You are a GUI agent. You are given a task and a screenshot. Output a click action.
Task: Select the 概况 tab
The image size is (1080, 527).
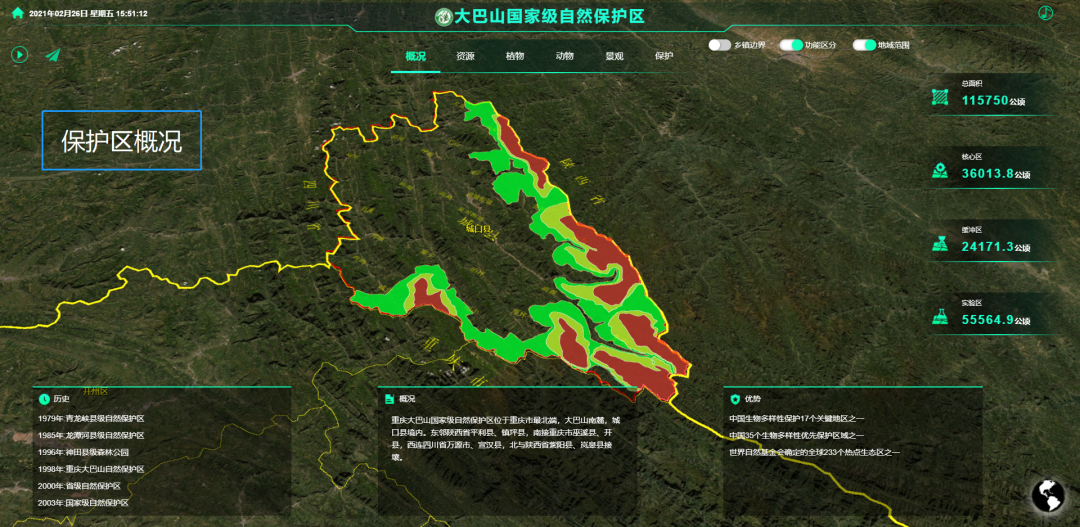415,56
